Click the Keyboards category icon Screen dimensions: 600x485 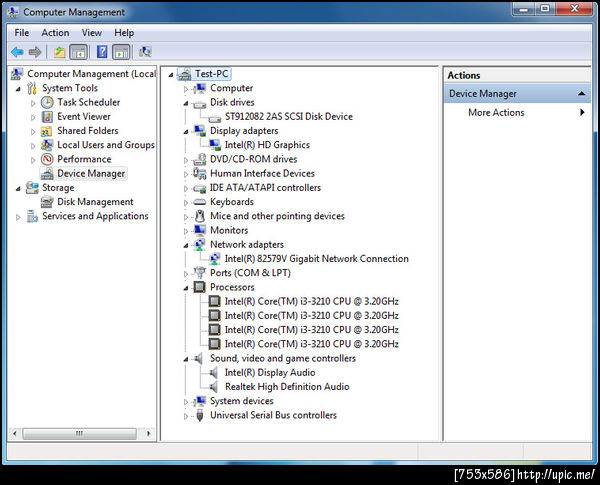tap(199, 202)
